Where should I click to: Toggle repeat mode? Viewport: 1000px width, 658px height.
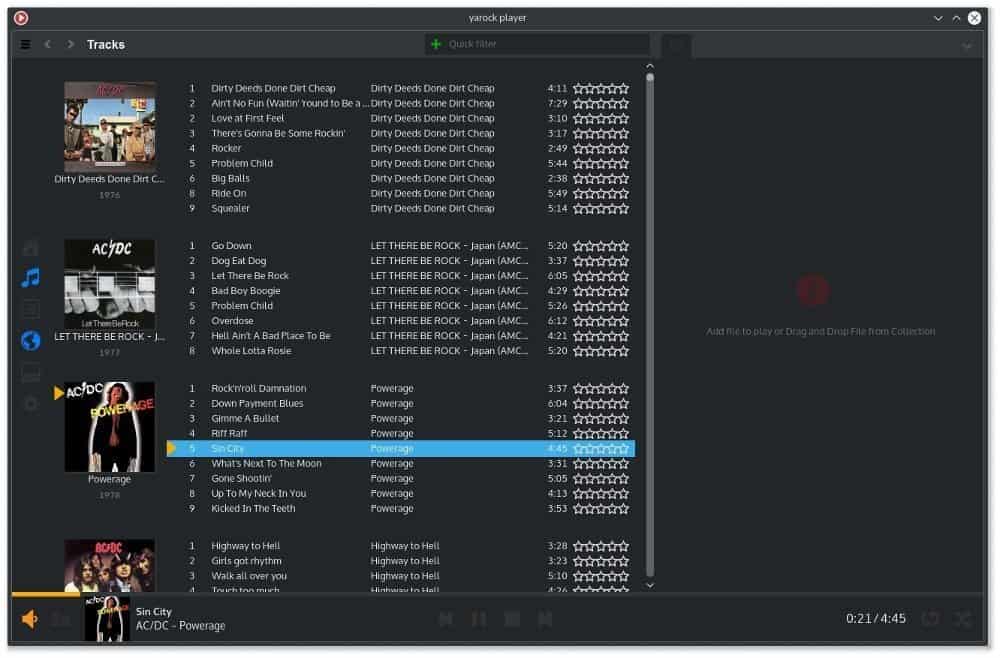tap(930, 618)
